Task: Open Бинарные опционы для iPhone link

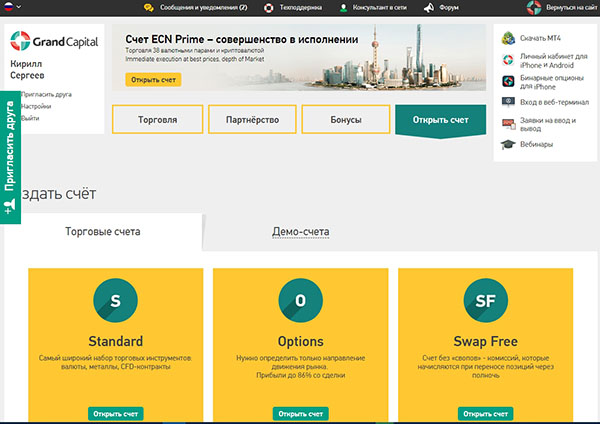Action: tap(551, 82)
